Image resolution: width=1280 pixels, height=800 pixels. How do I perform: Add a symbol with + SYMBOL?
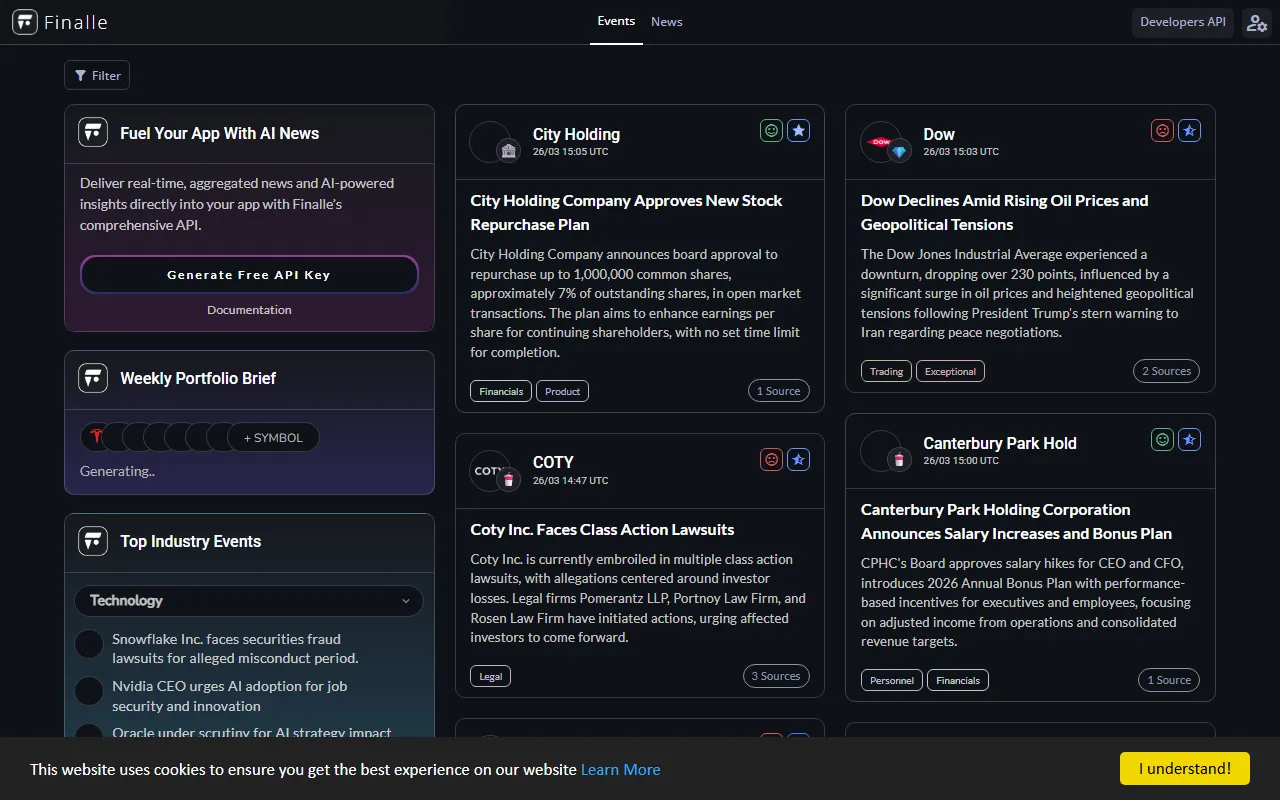[x=273, y=437]
